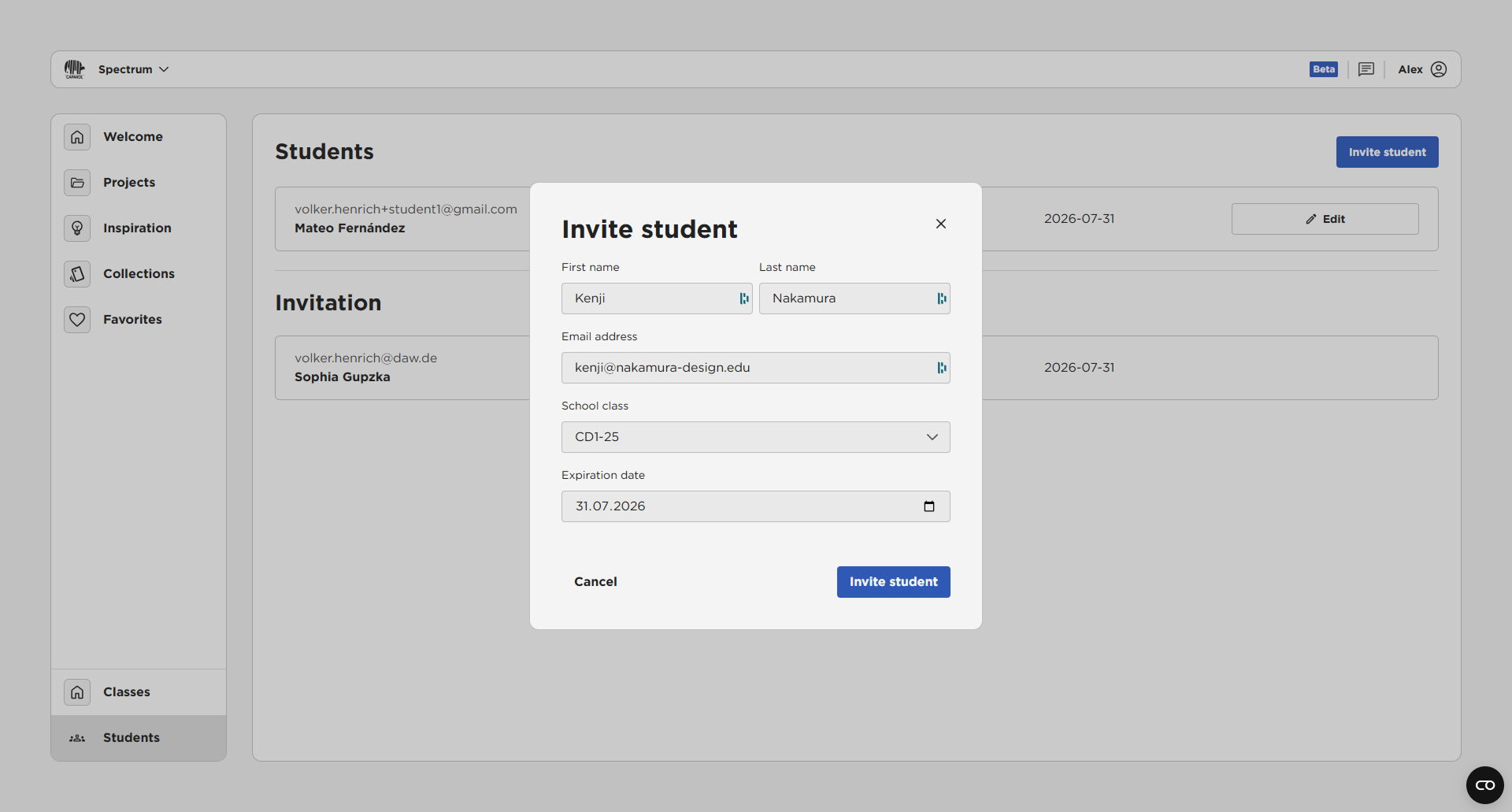Viewport: 1512px width, 812px height.
Task: Click the autofill icon in Last name field
Action: pos(941,298)
